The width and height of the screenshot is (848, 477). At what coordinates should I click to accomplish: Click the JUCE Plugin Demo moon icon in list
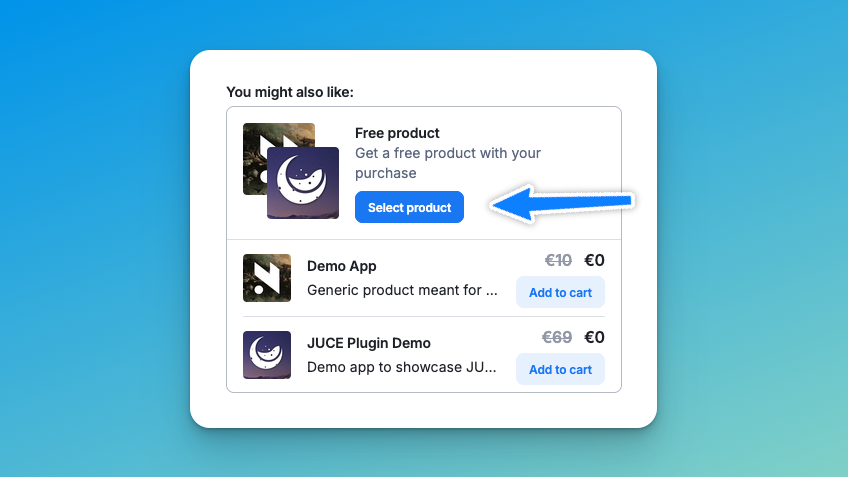[267, 355]
